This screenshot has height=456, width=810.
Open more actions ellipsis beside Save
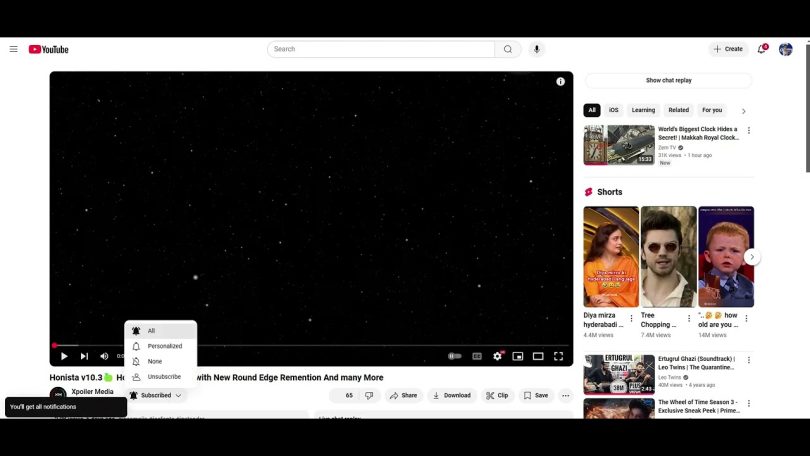[565, 395]
